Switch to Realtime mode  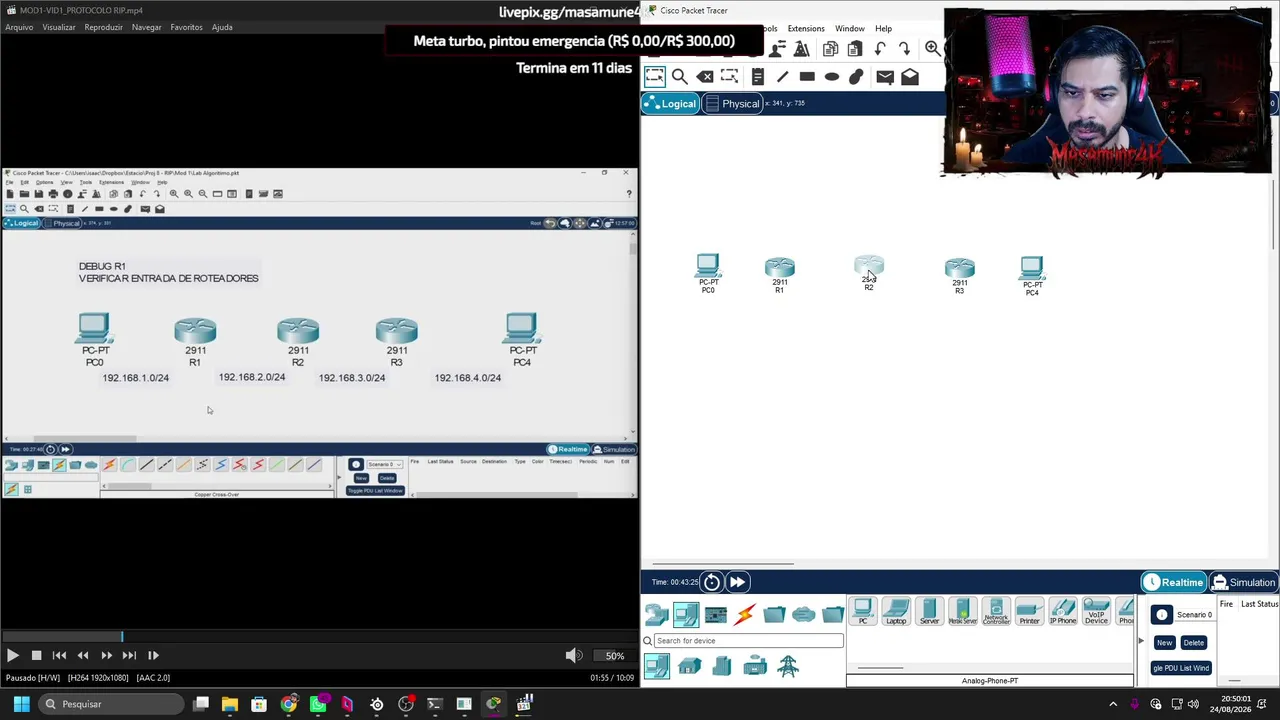pos(1174,583)
